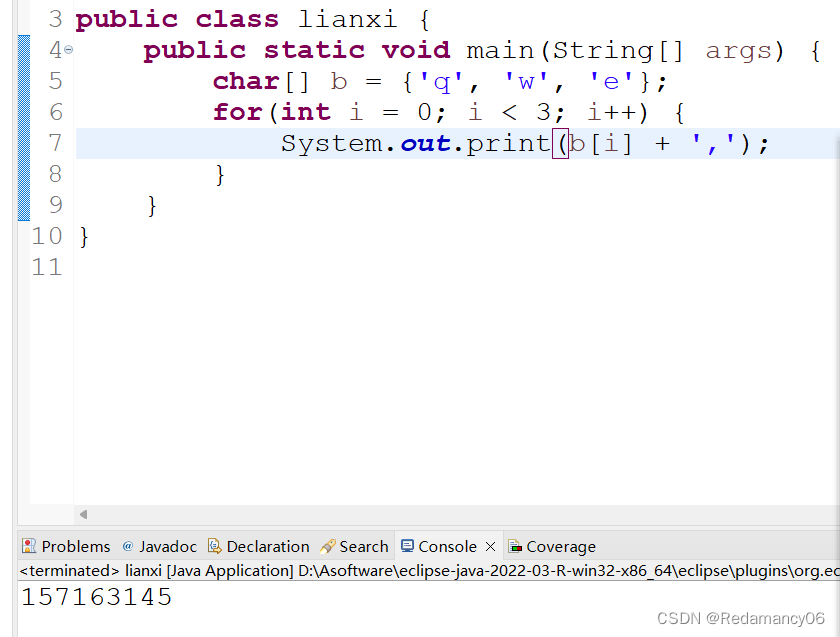Viewport: 840px width, 637px height.
Task: Click the terminated lianxi launch description
Action: tap(429, 571)
